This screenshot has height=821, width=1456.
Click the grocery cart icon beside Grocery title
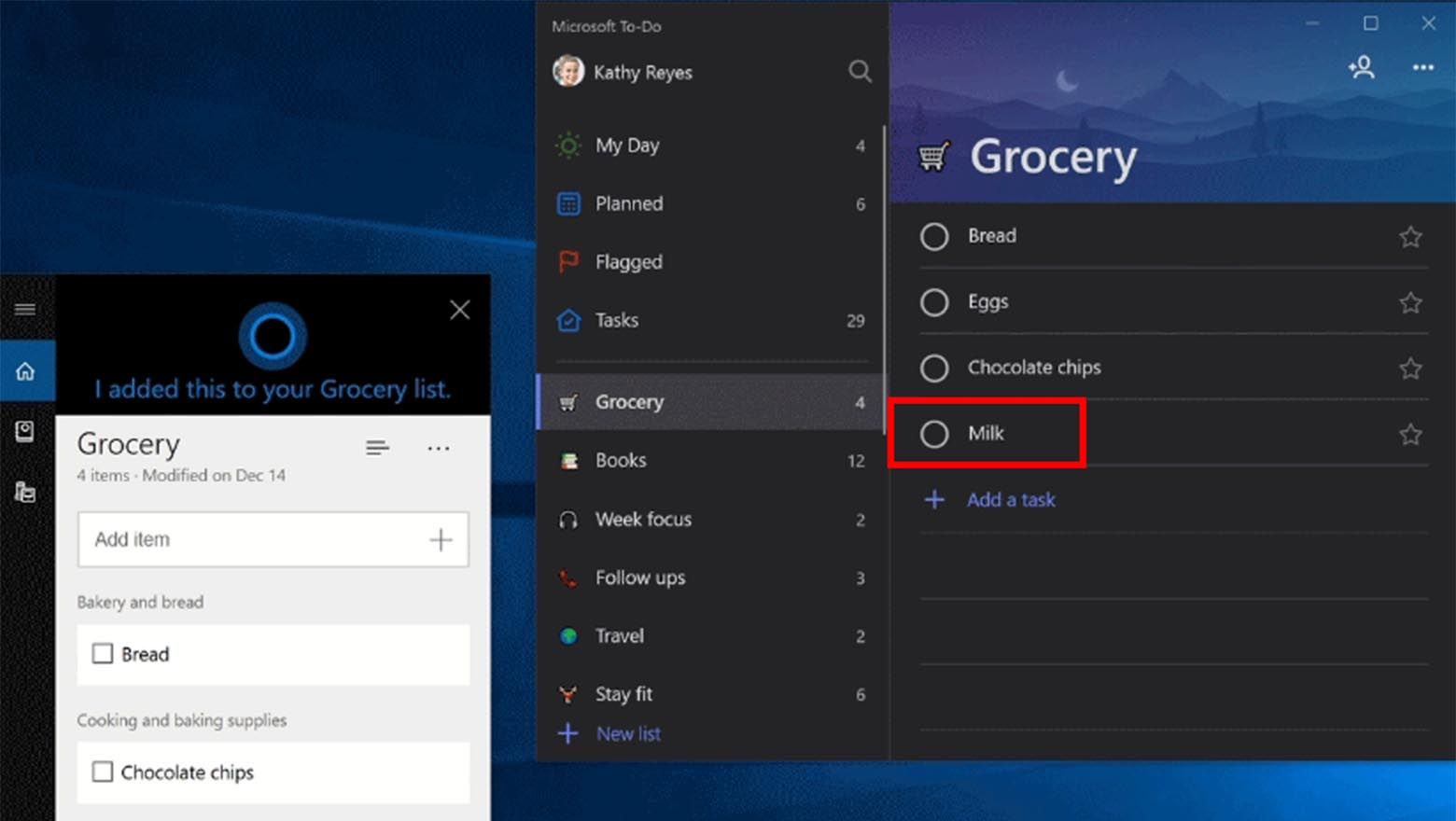[933, 157]
